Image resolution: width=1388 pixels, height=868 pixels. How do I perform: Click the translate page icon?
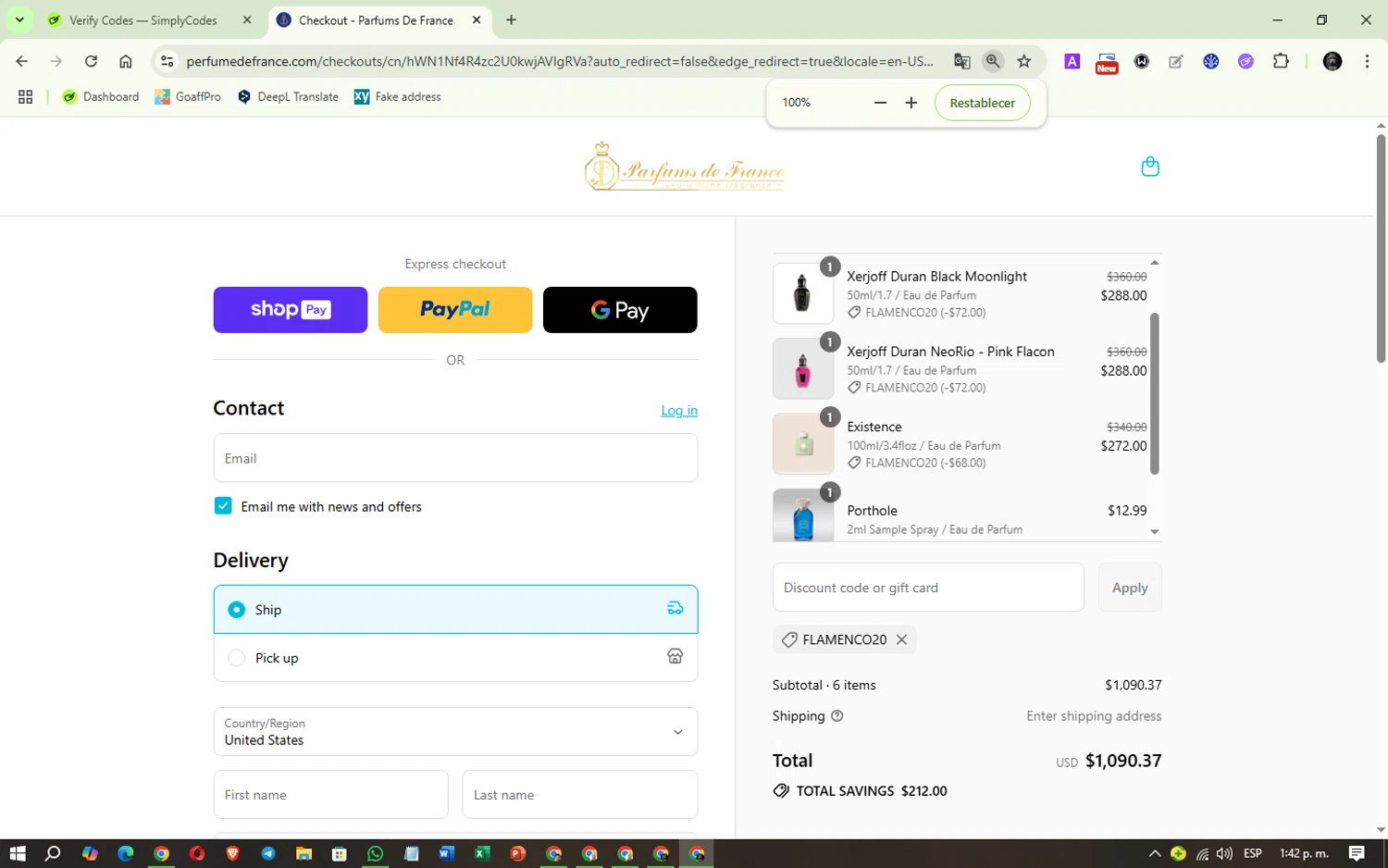[962, 61]
